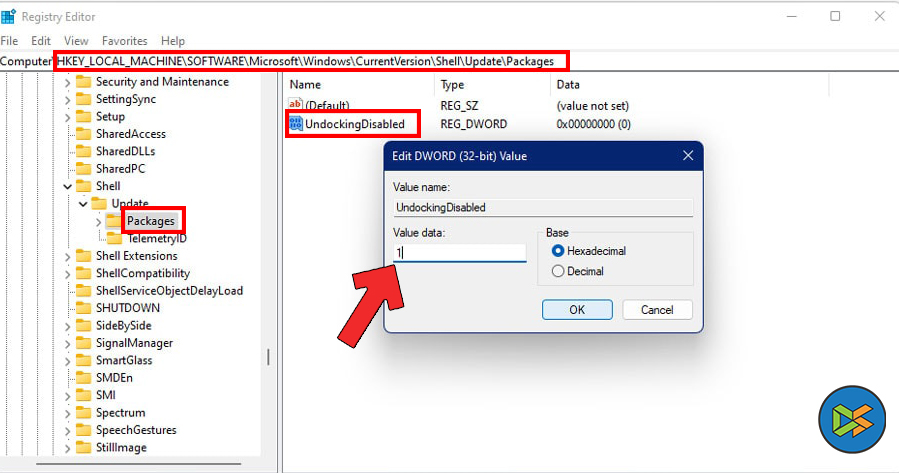Select the Decimal base option
This screenshot has width=899, height=473.
[558, 271]
